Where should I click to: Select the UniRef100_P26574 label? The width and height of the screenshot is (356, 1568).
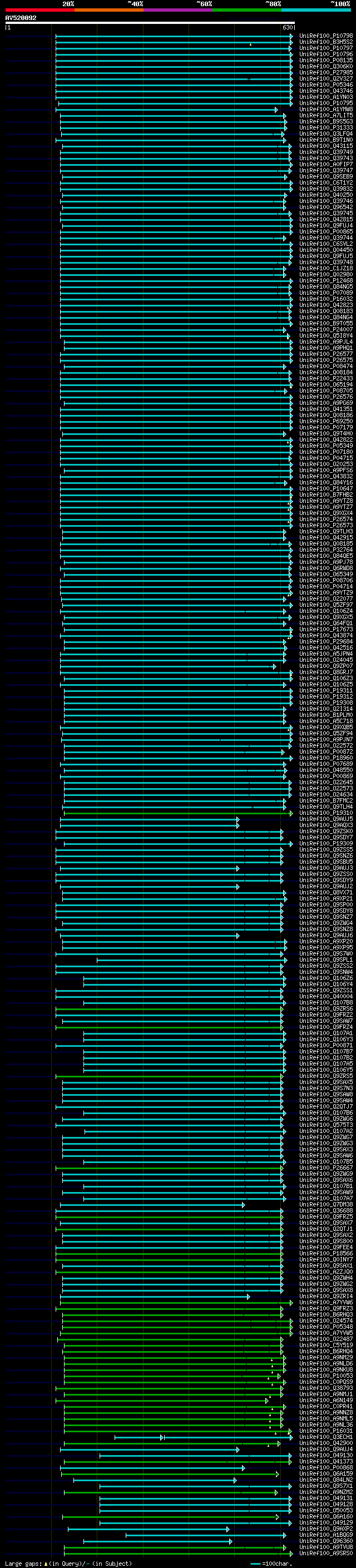tap(326, 519)
